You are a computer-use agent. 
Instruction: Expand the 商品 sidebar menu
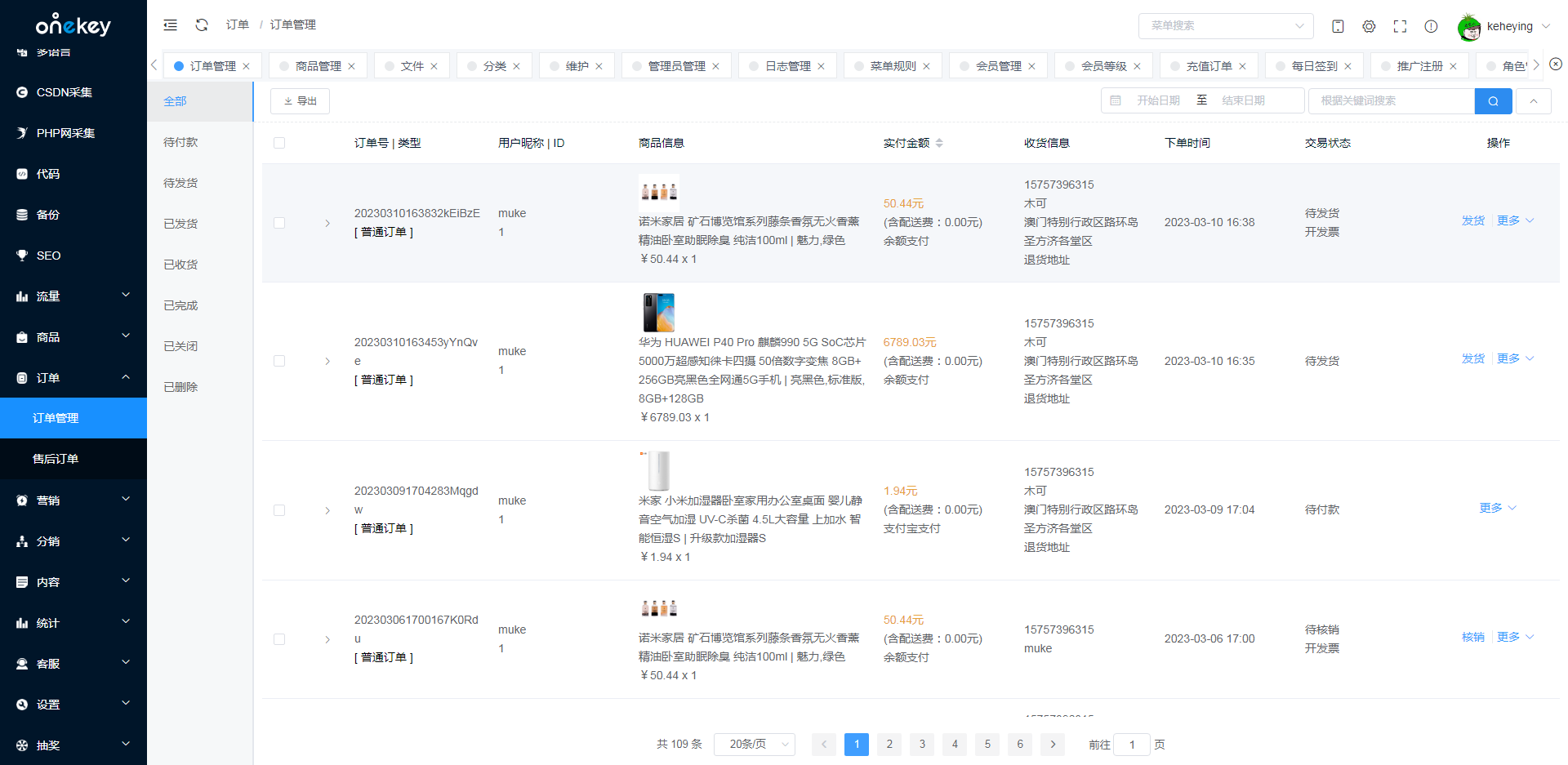73,337
